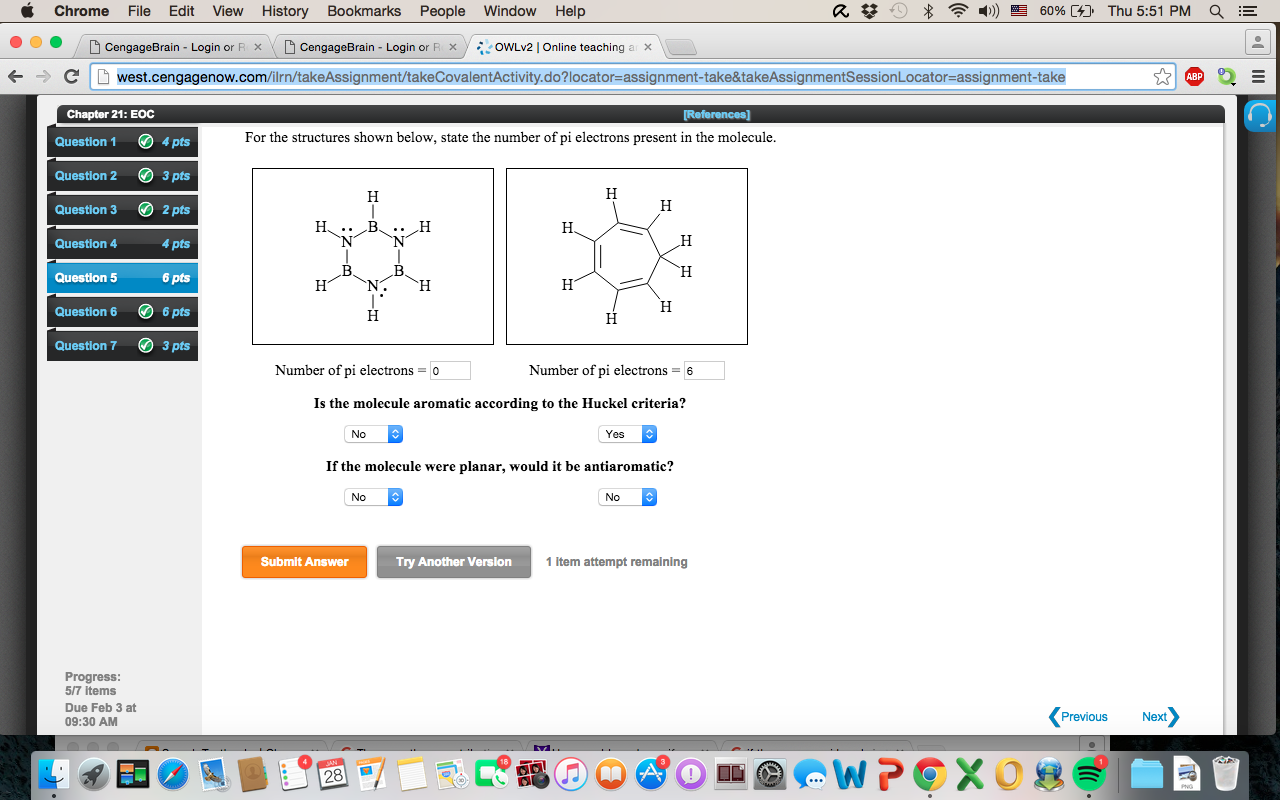Open Spotlight search from the menu bar
Viewport: 1280px width, 800px height.
[1214, 11]
